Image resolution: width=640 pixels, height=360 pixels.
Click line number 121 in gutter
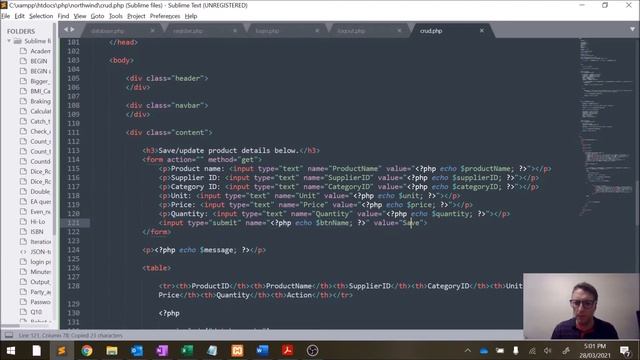click(73, 223)
